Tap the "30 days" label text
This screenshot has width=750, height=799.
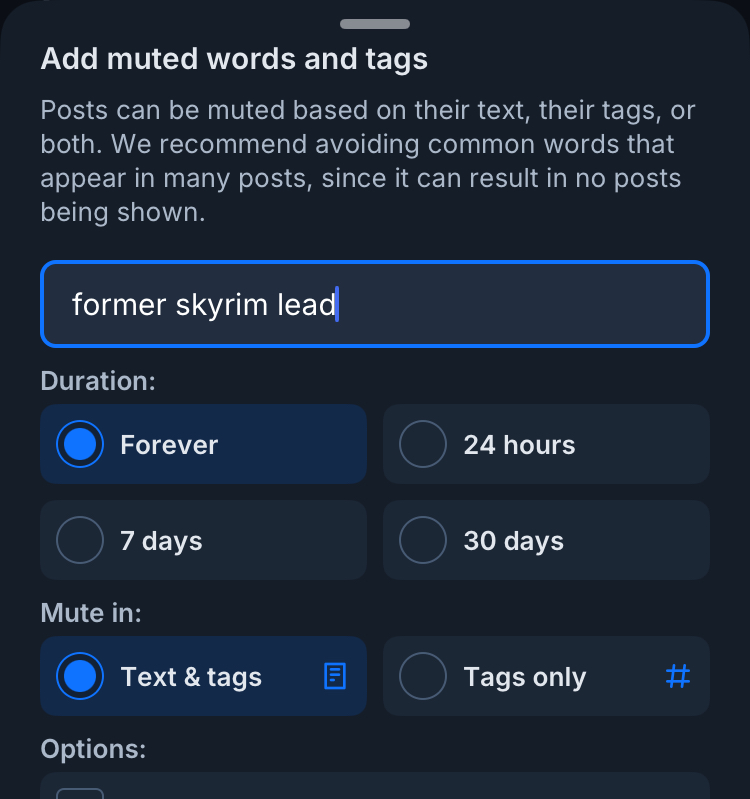pyautogui.click(x=513, y=541)
